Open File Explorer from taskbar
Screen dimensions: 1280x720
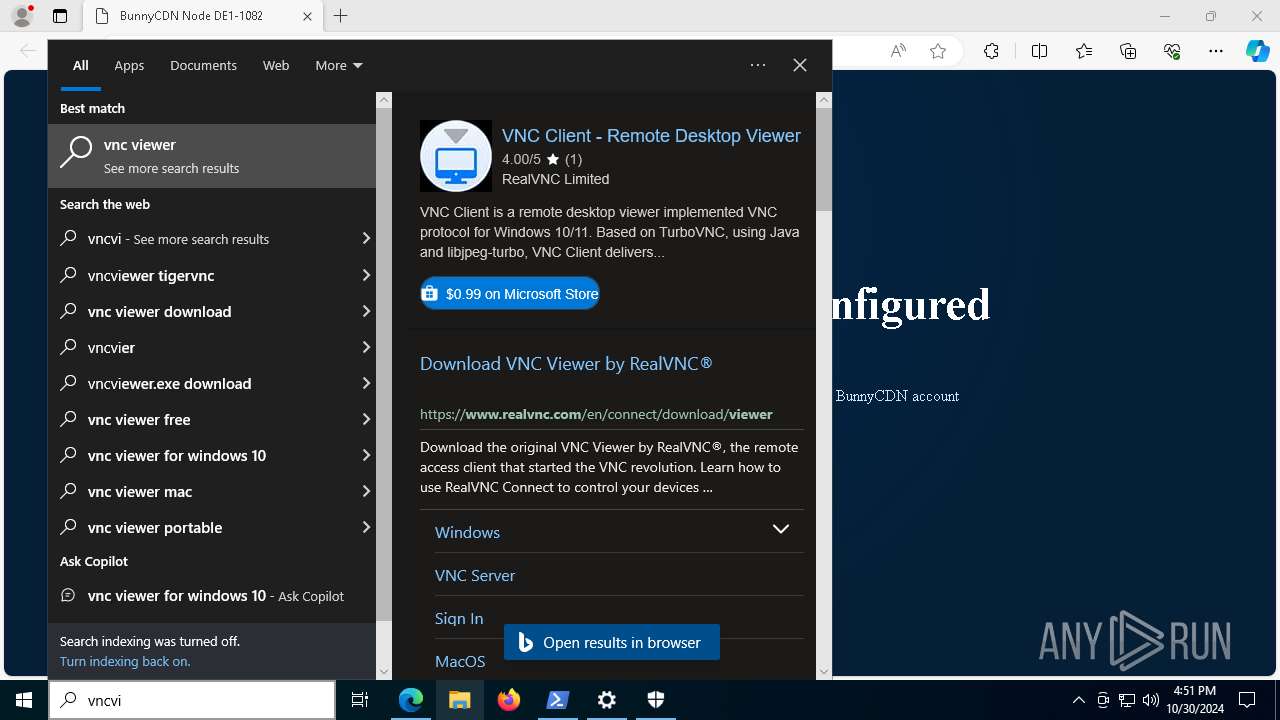(x=459, y=700)
